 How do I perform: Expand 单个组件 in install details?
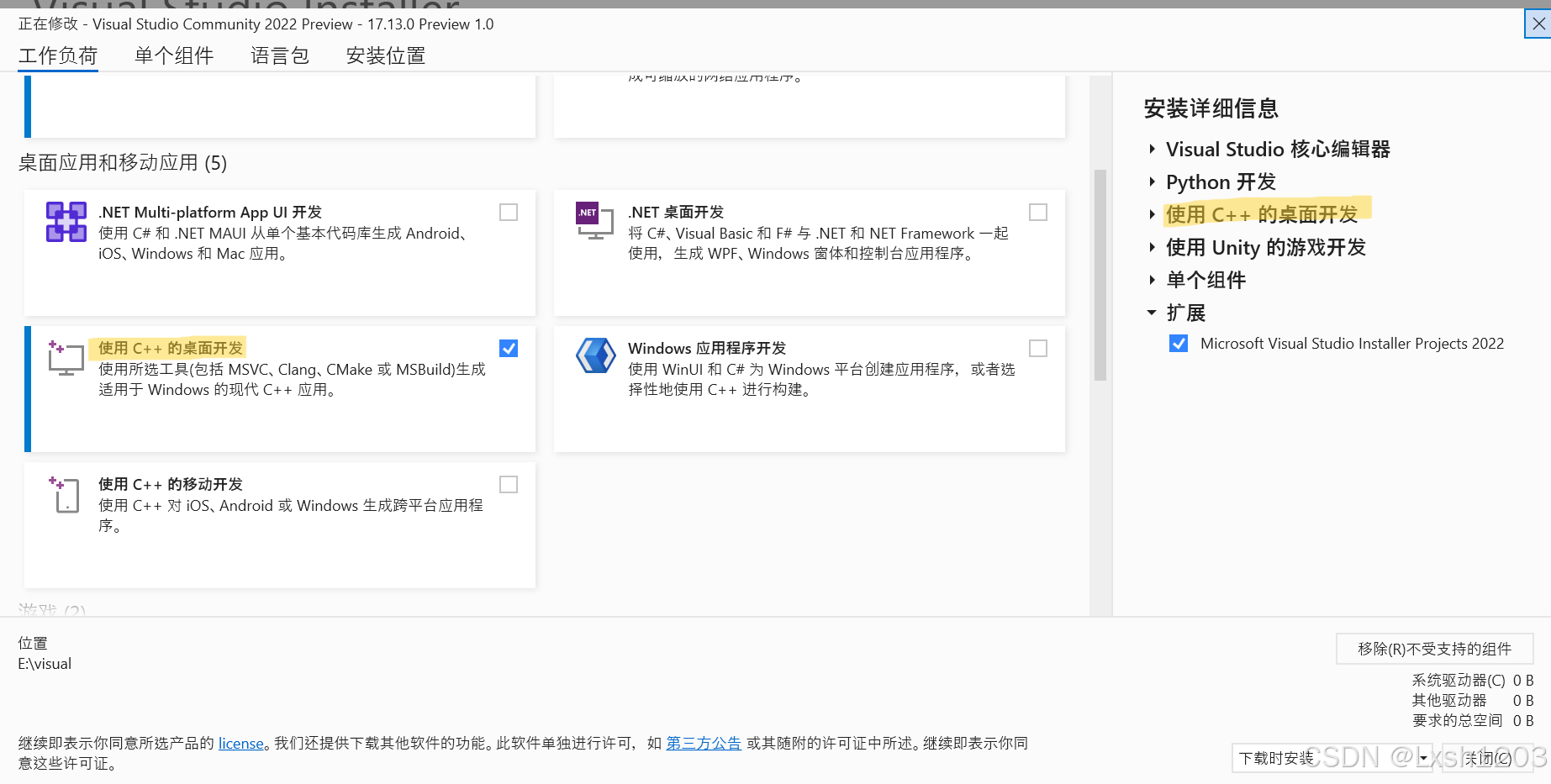click(x=1152, y=281)
